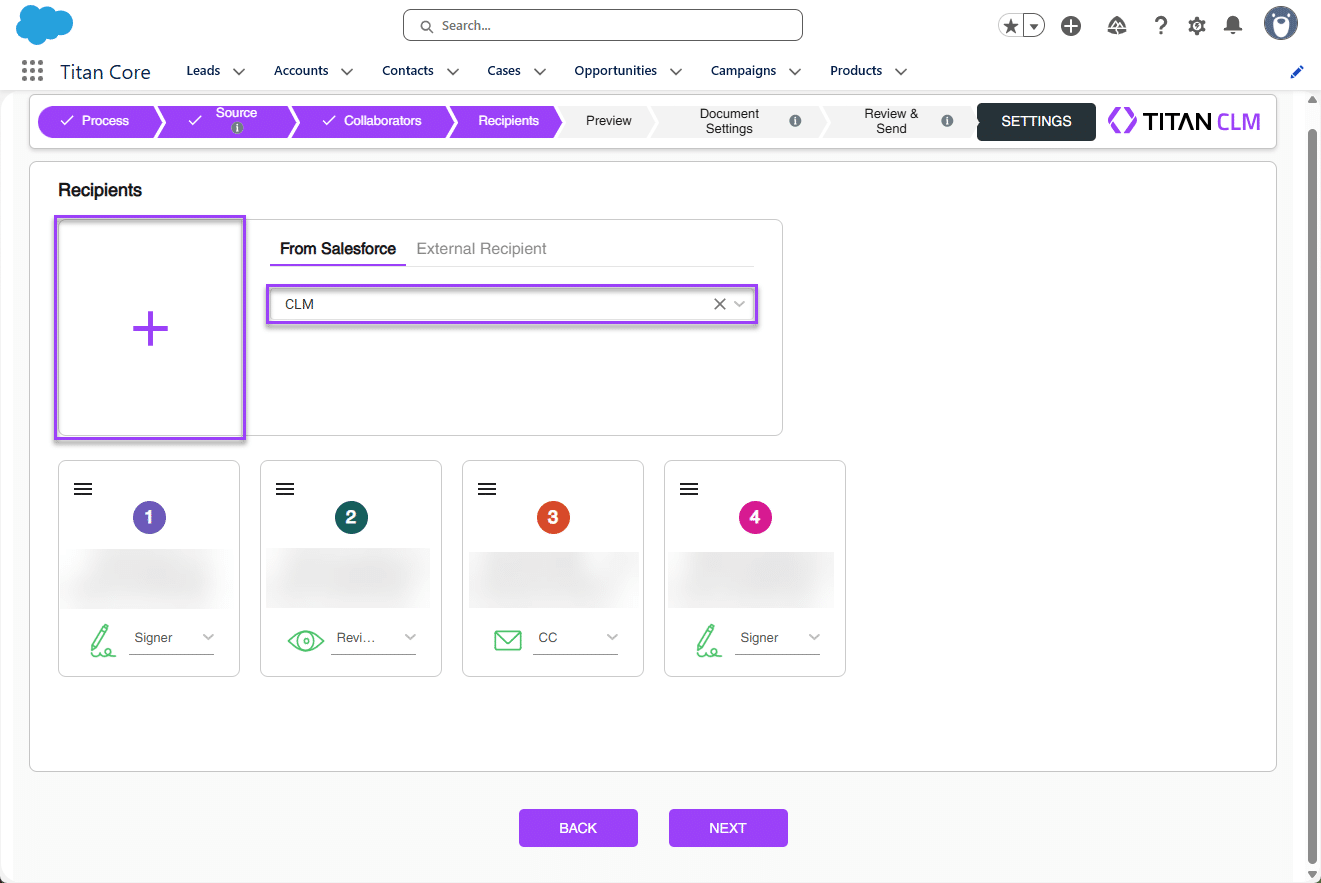This screenshot has height=883, width=1321.
Task: Open the App Launcher grid
Action: (x=31, y=70)
